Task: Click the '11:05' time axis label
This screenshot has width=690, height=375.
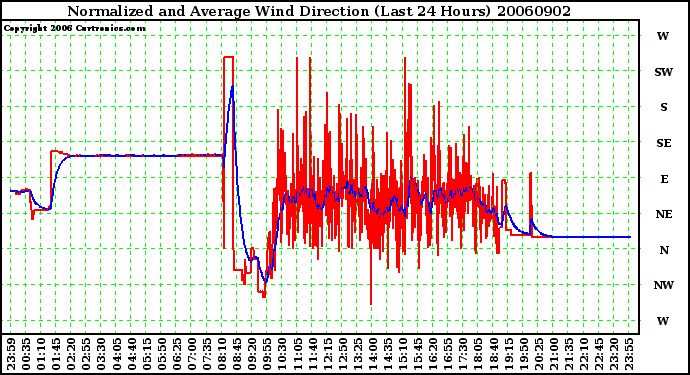Action: pyautogui.click(x=297, y=354)
